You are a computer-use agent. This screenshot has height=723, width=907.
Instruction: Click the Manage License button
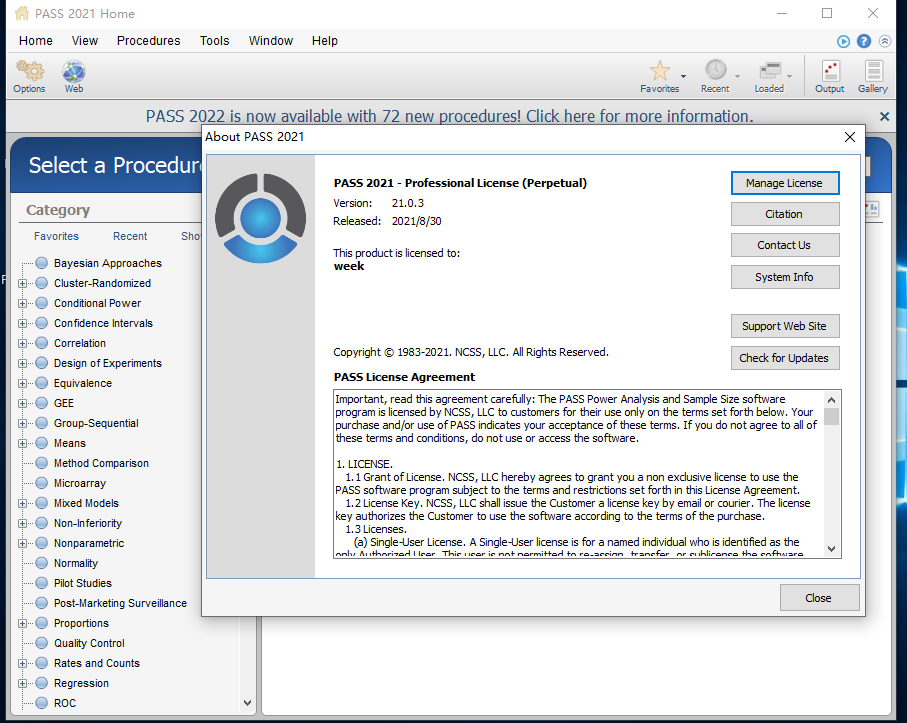pos(785,183)
